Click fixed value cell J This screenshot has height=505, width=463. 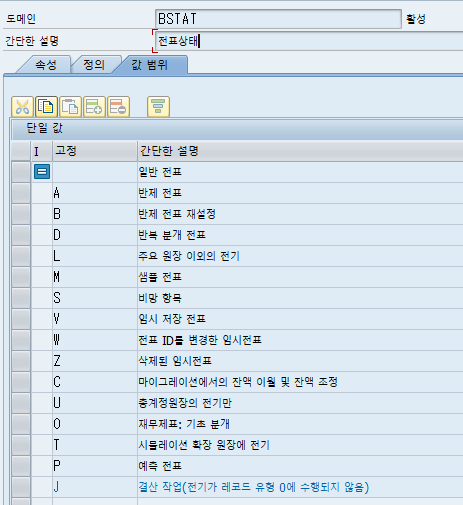[95, 487]
